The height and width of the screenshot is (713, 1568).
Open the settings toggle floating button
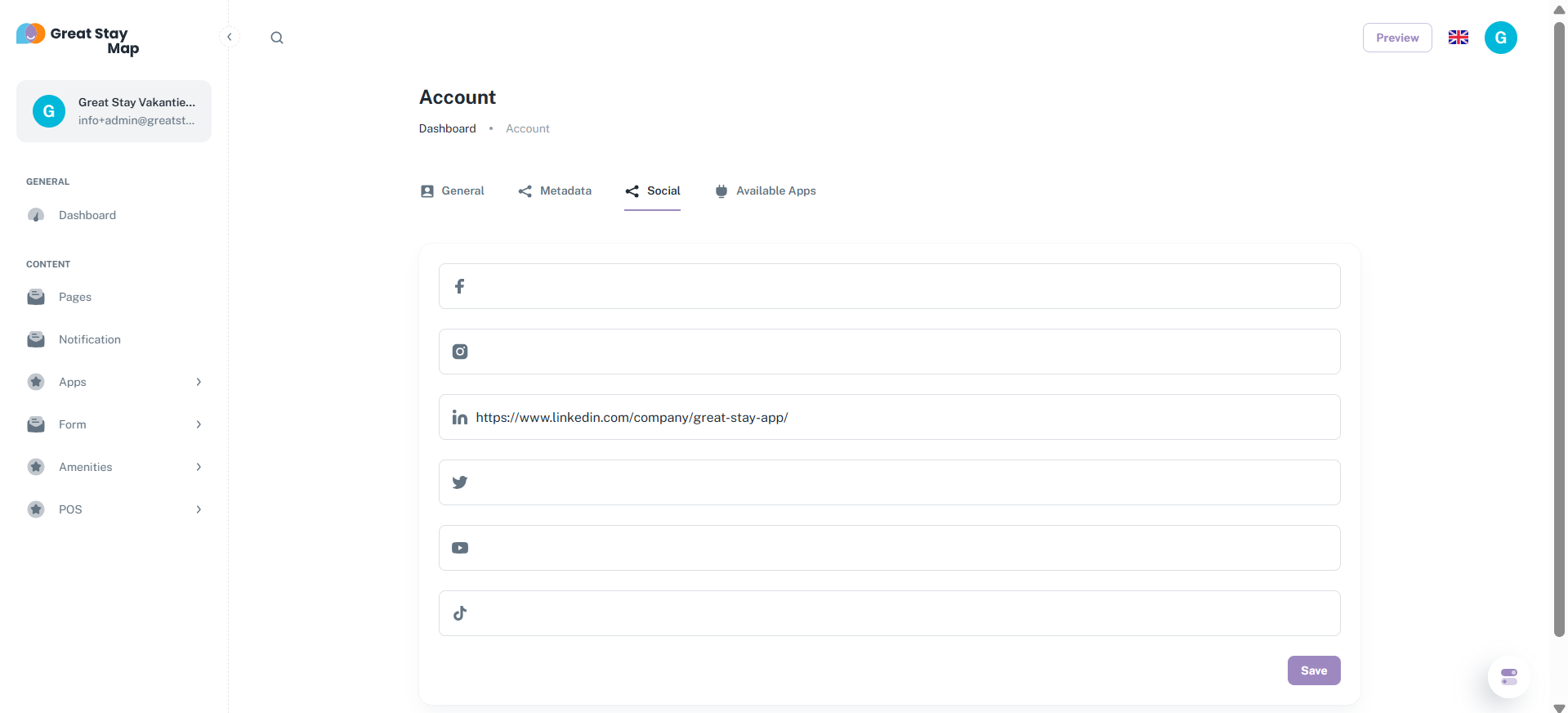click(1509, 677)
